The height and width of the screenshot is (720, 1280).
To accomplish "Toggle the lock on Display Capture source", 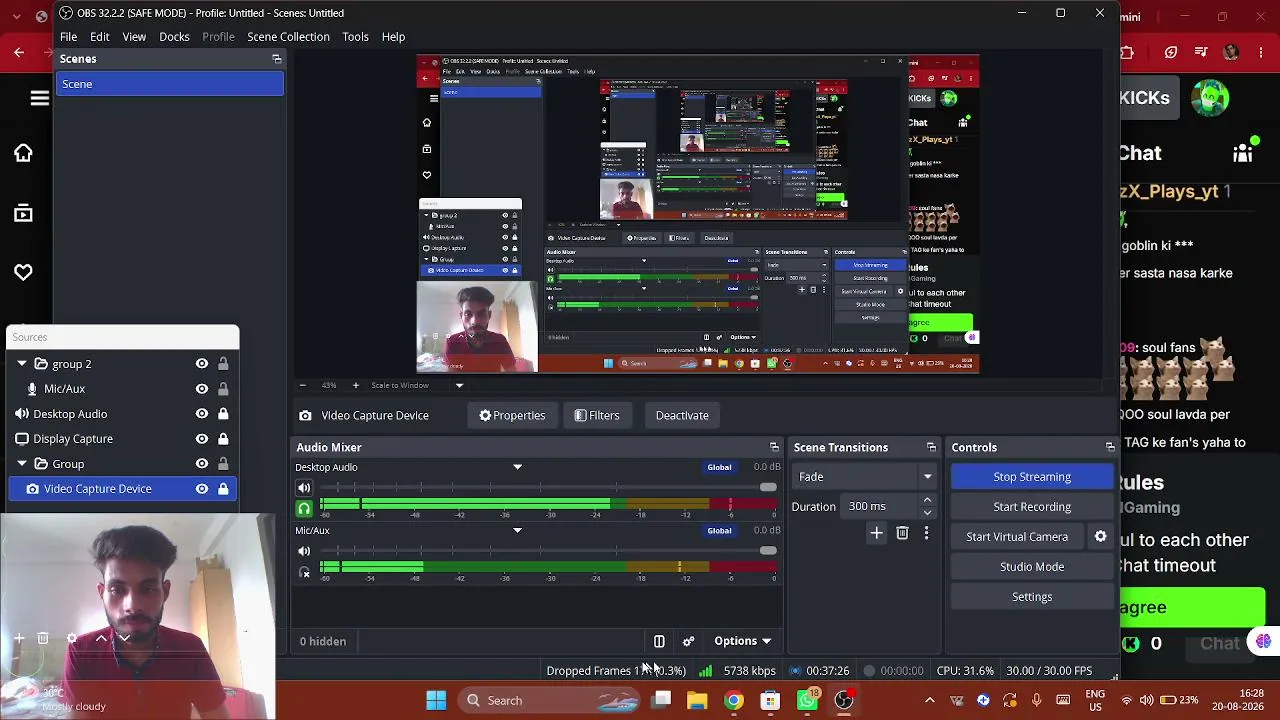I will (x=223, y=439).
